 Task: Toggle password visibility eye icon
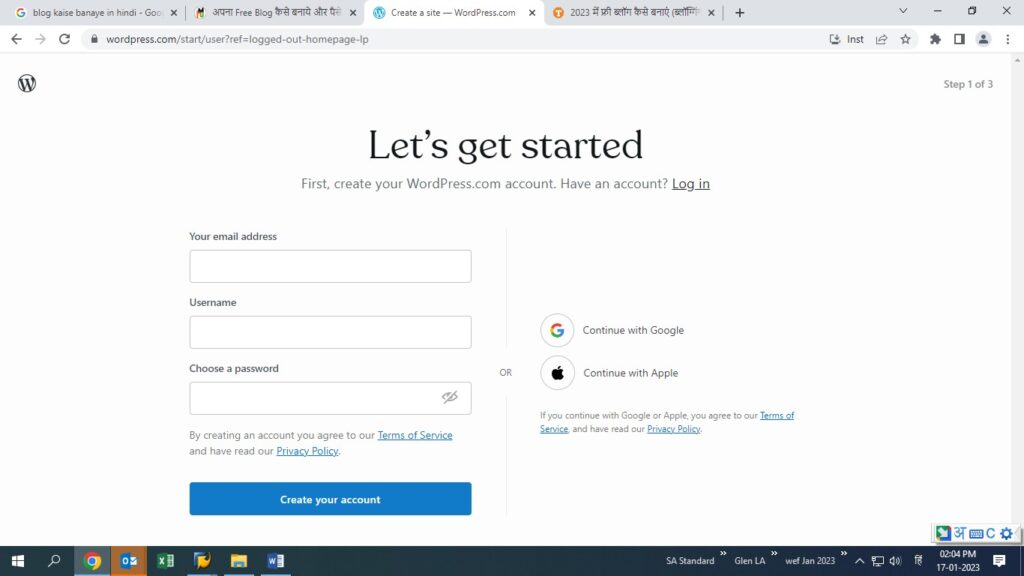coord(450,397)
